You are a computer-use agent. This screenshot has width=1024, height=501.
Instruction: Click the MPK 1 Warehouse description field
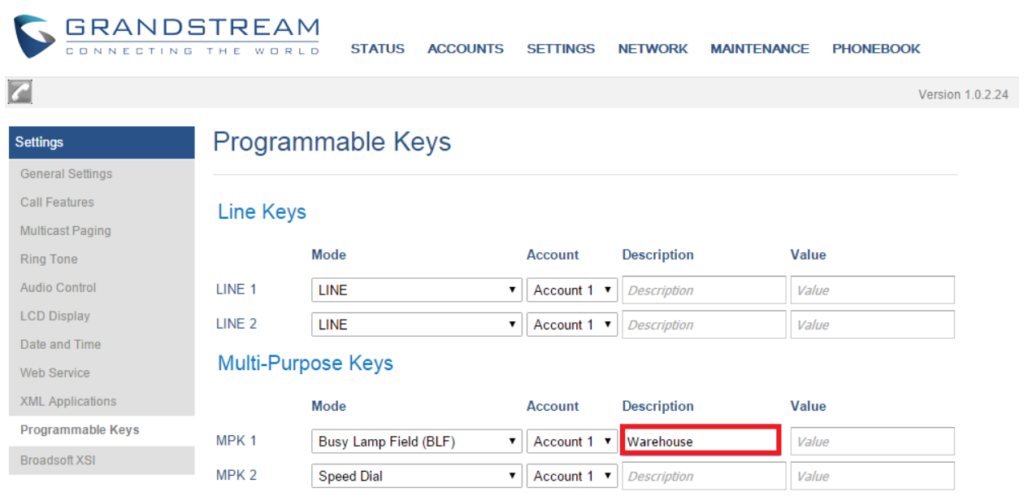click(700, 441)
